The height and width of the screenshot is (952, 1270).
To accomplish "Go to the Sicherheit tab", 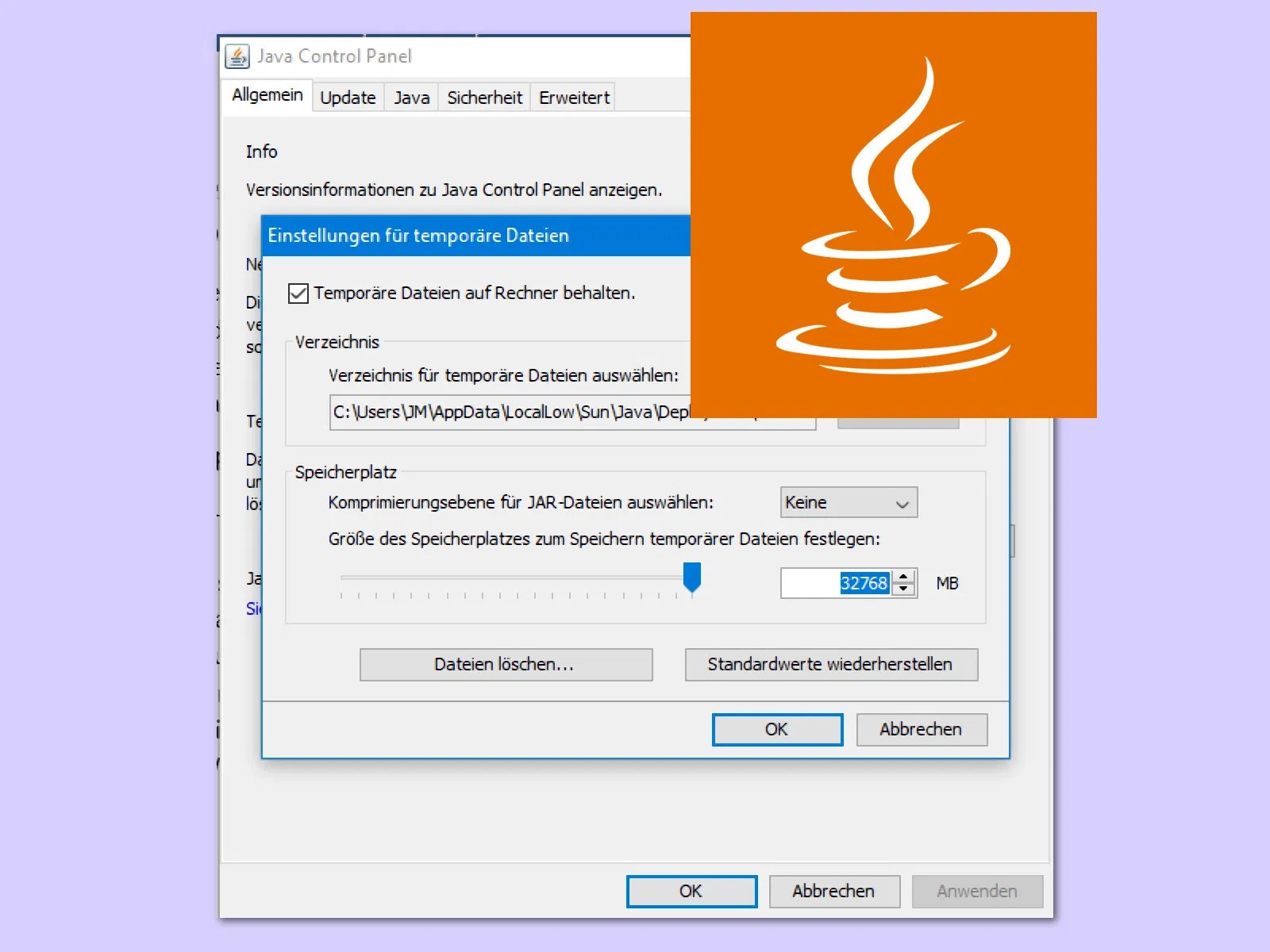I will click(485, 98).
